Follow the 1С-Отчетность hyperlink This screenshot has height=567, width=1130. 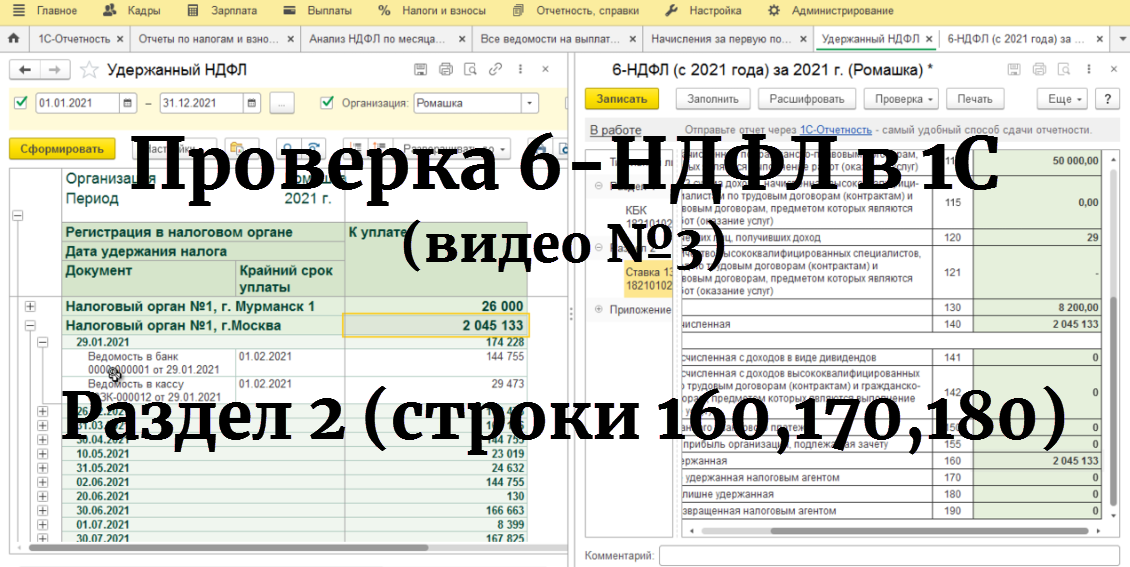click(x=836, y=130)
